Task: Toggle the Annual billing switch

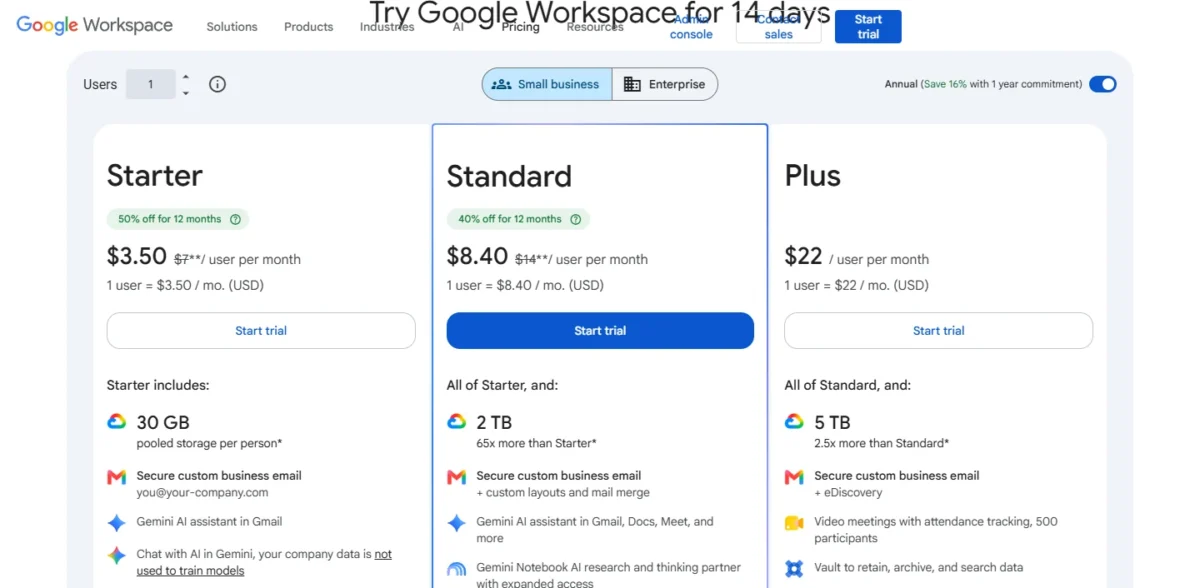Action: [1103, 84]
